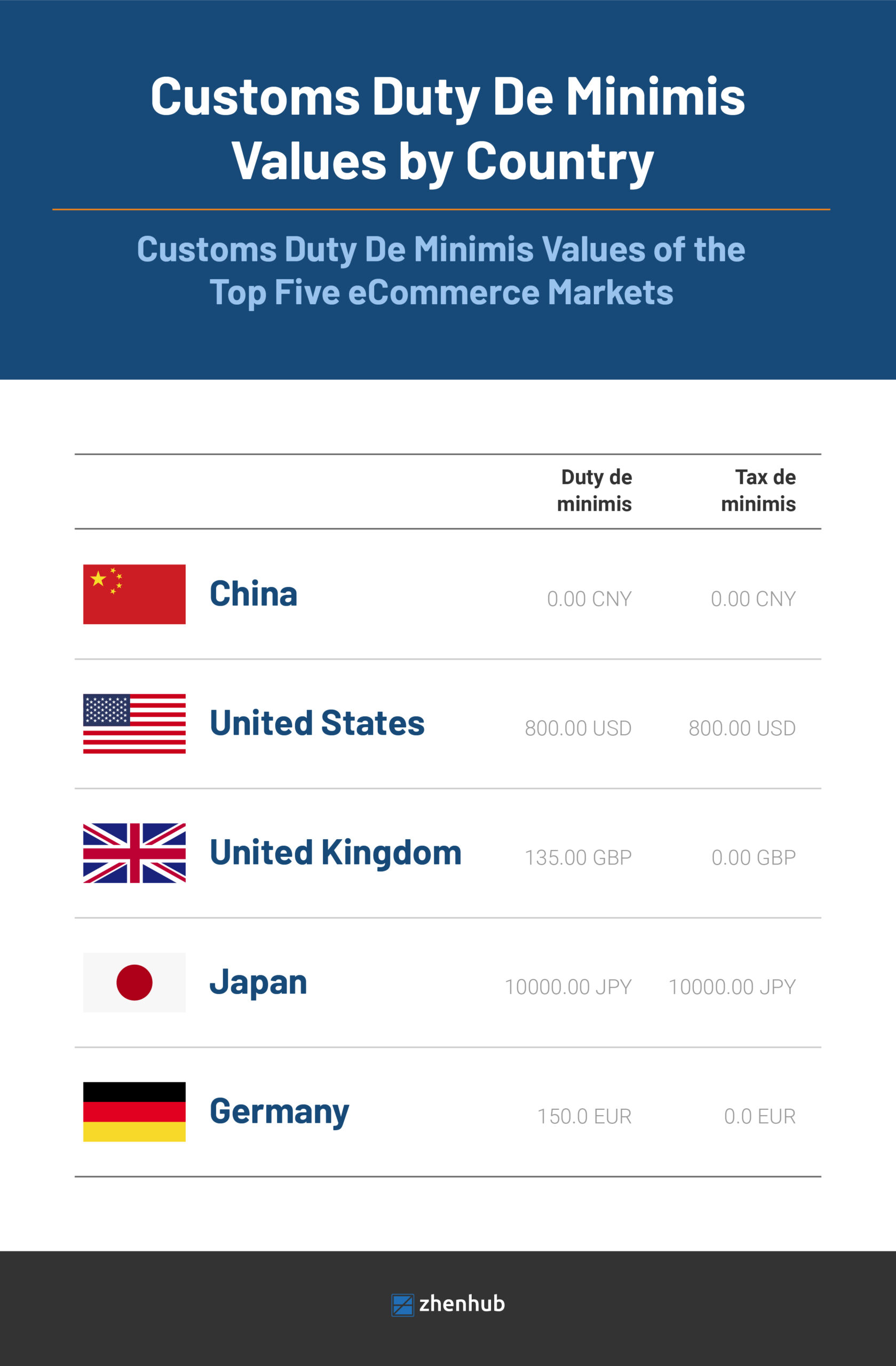Click the zhenhub brand name text
This screenshot has width=896, height=1366.
pos(462,1304)
